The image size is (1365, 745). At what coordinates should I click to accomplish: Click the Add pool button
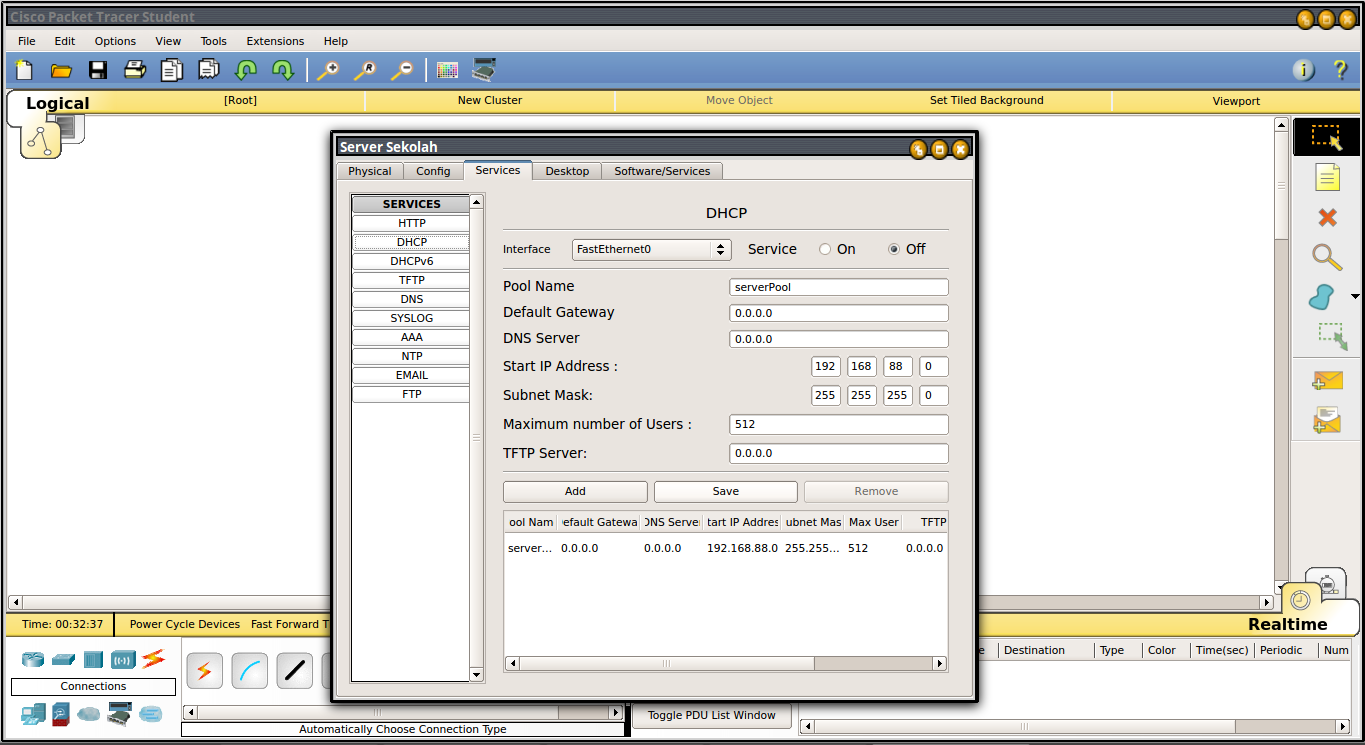[x=575, y=491]
